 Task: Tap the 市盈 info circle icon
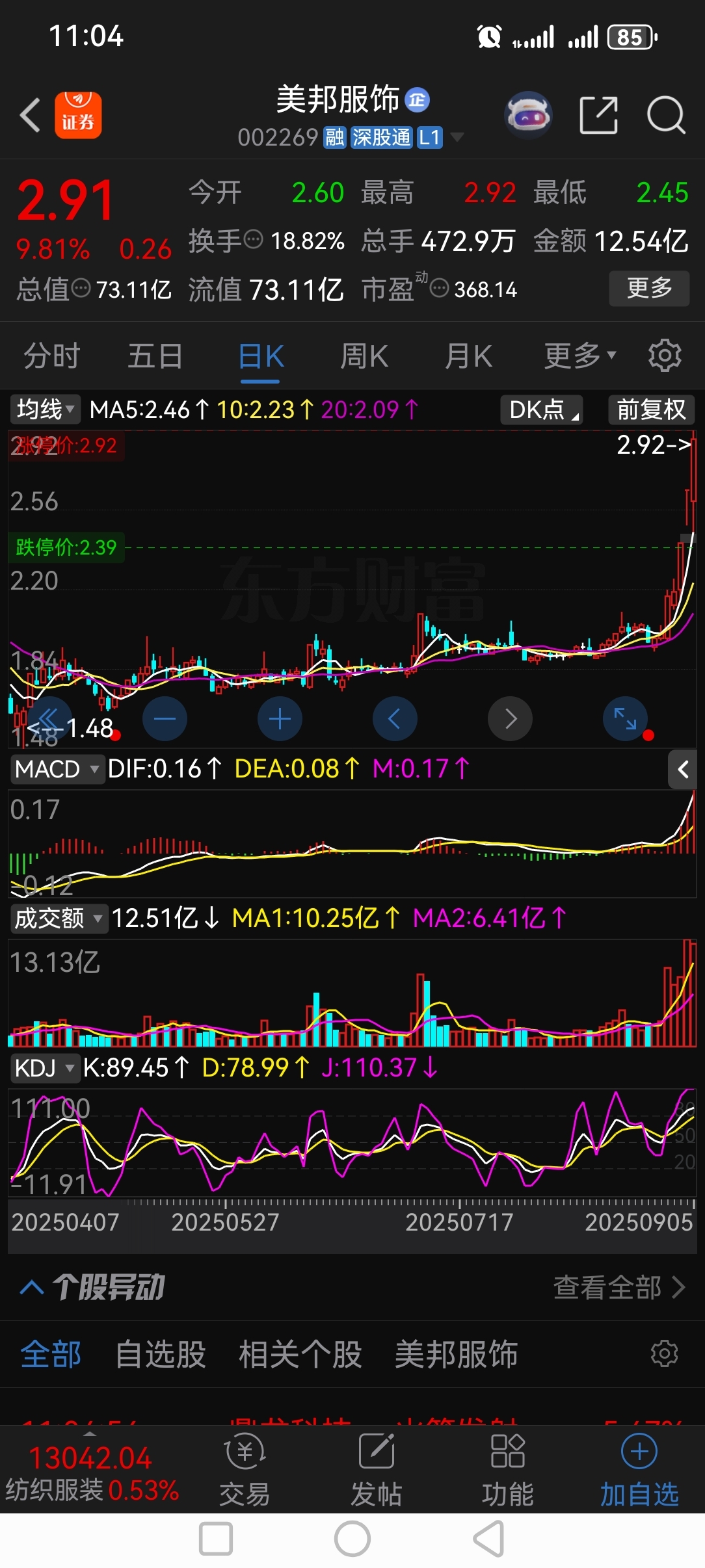pyautogui.click(x=440, y=288)
